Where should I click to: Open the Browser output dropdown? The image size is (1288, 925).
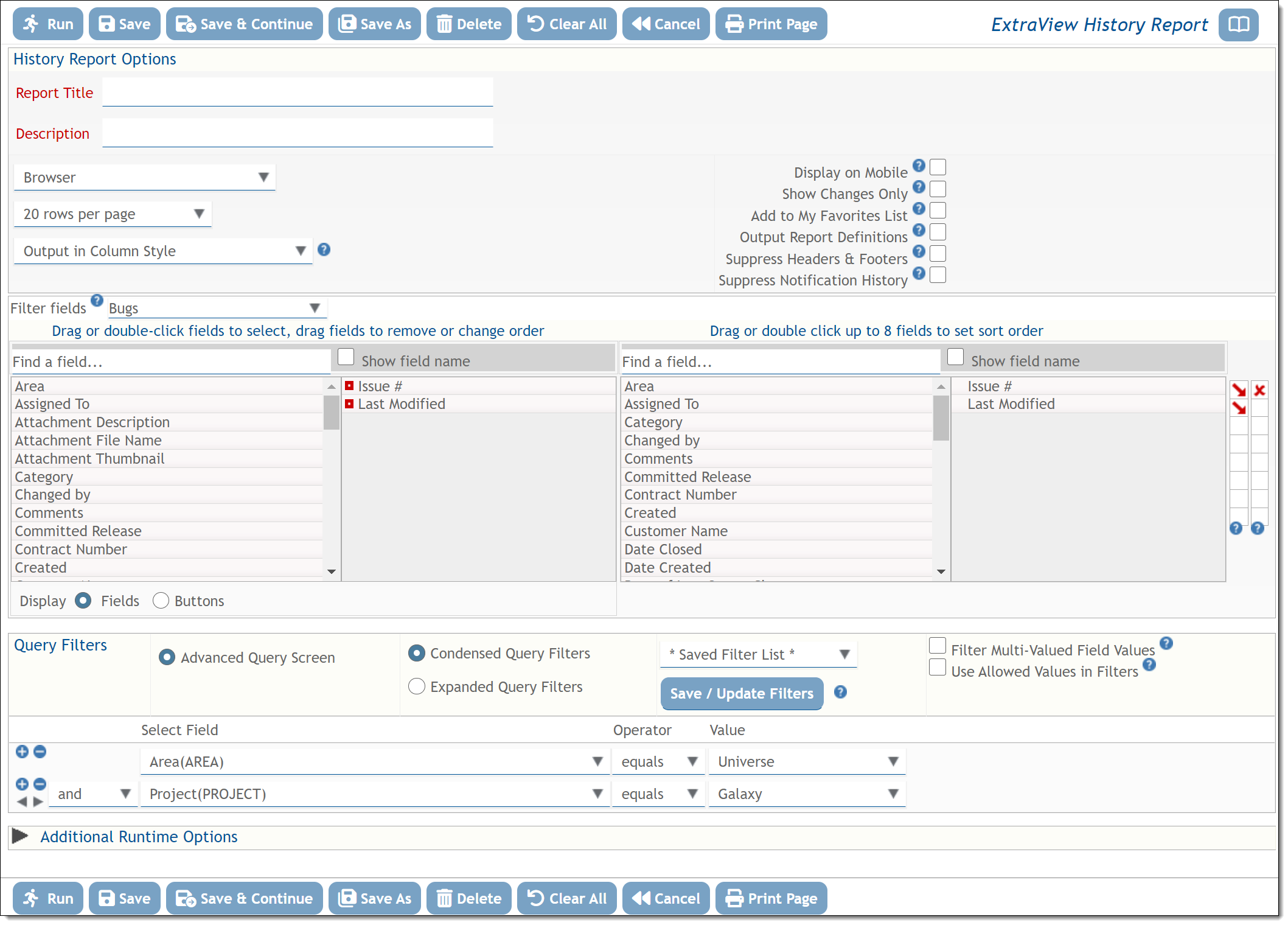(145, 178)
